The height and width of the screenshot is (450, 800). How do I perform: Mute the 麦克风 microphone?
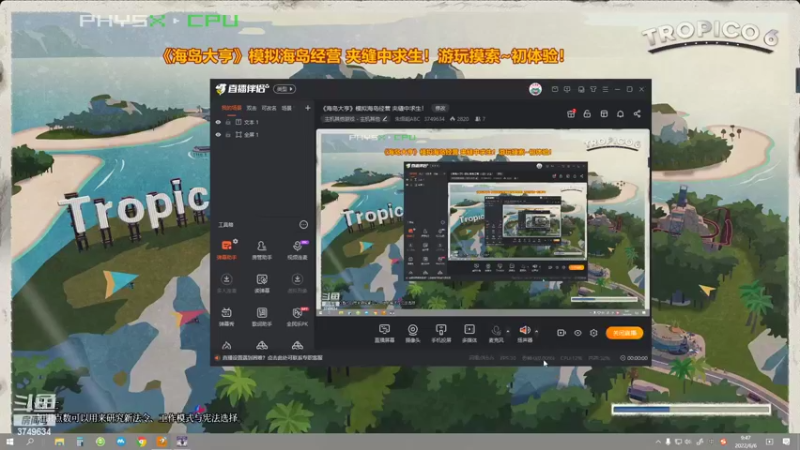496,333
